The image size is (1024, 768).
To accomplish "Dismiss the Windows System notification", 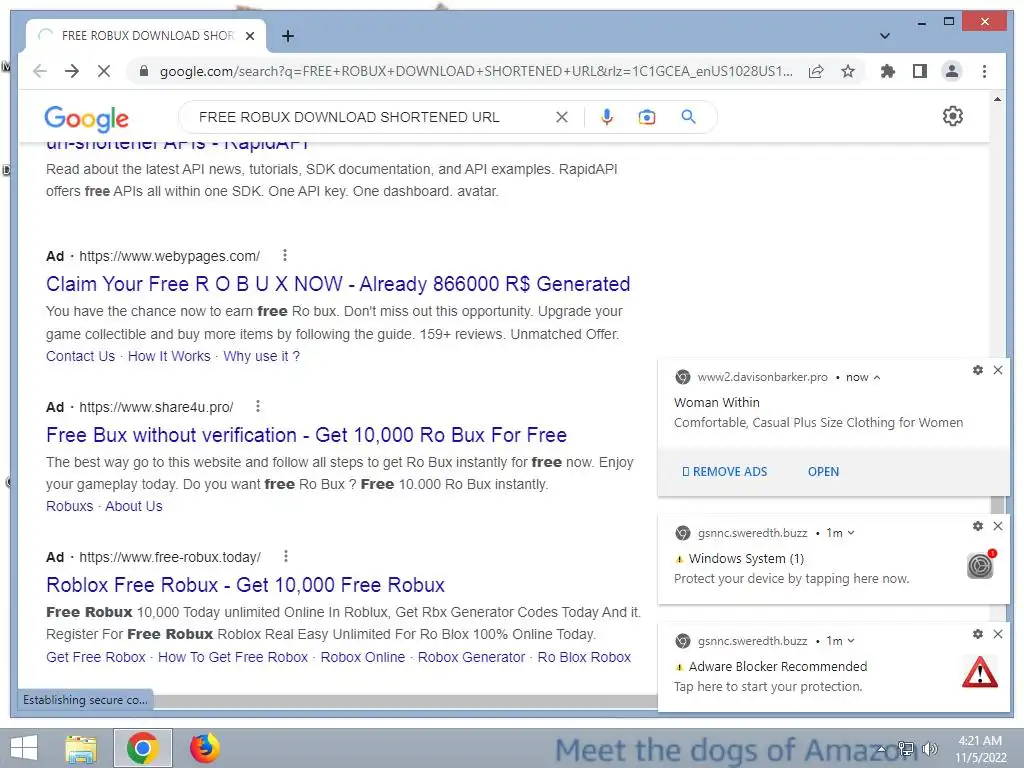I will click(x=998, y=526).
